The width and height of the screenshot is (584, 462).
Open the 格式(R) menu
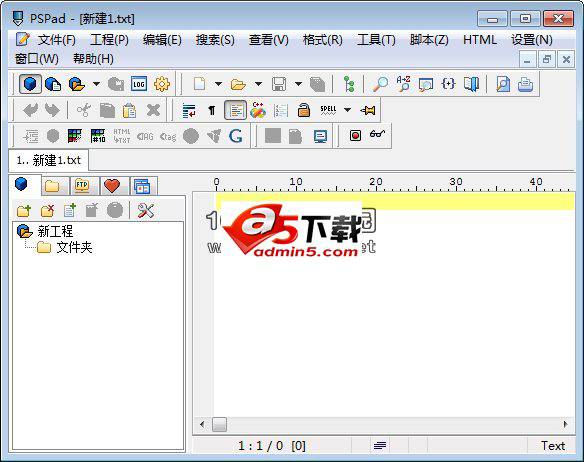323,39
